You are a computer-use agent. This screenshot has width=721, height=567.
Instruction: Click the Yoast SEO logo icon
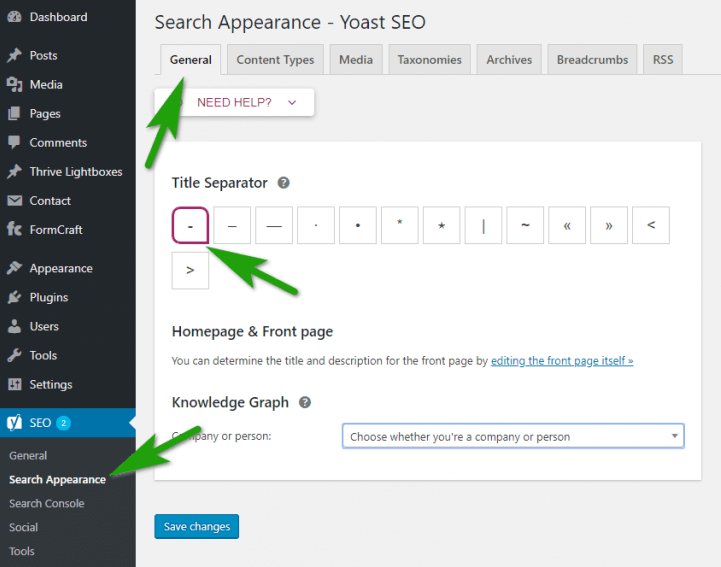click(x=14, y=423)
